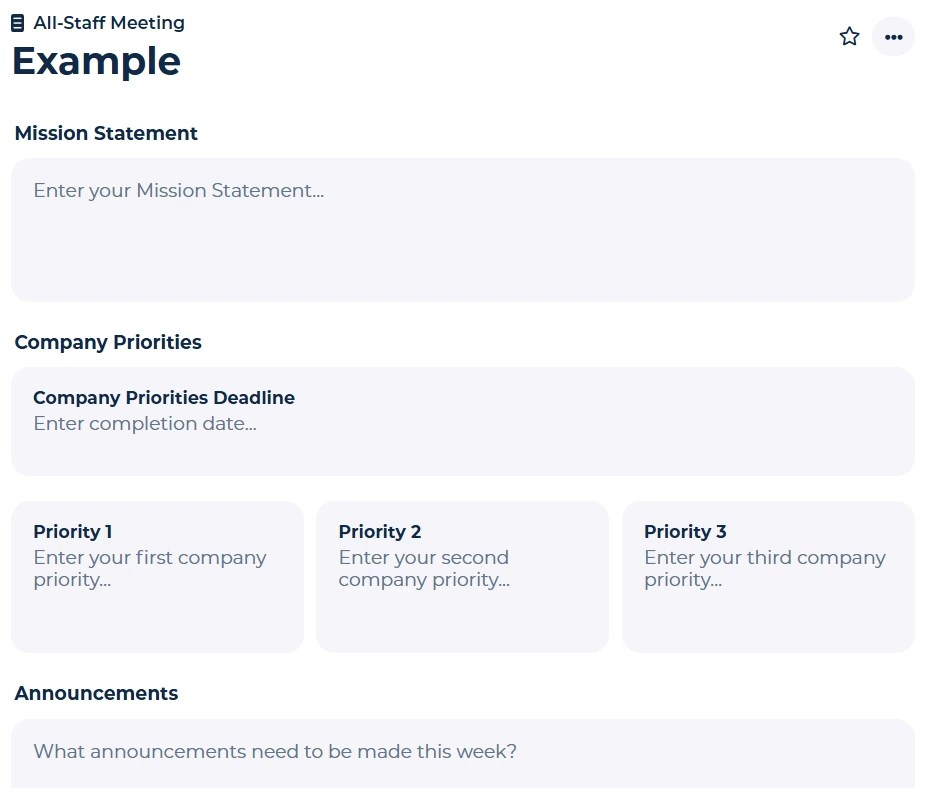
Task: Focus the large Mission Statement text box
Action: click(x=462, y=250)
